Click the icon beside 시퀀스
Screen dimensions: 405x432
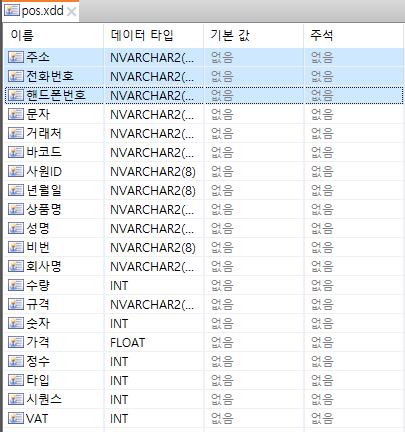click(16, 399)
